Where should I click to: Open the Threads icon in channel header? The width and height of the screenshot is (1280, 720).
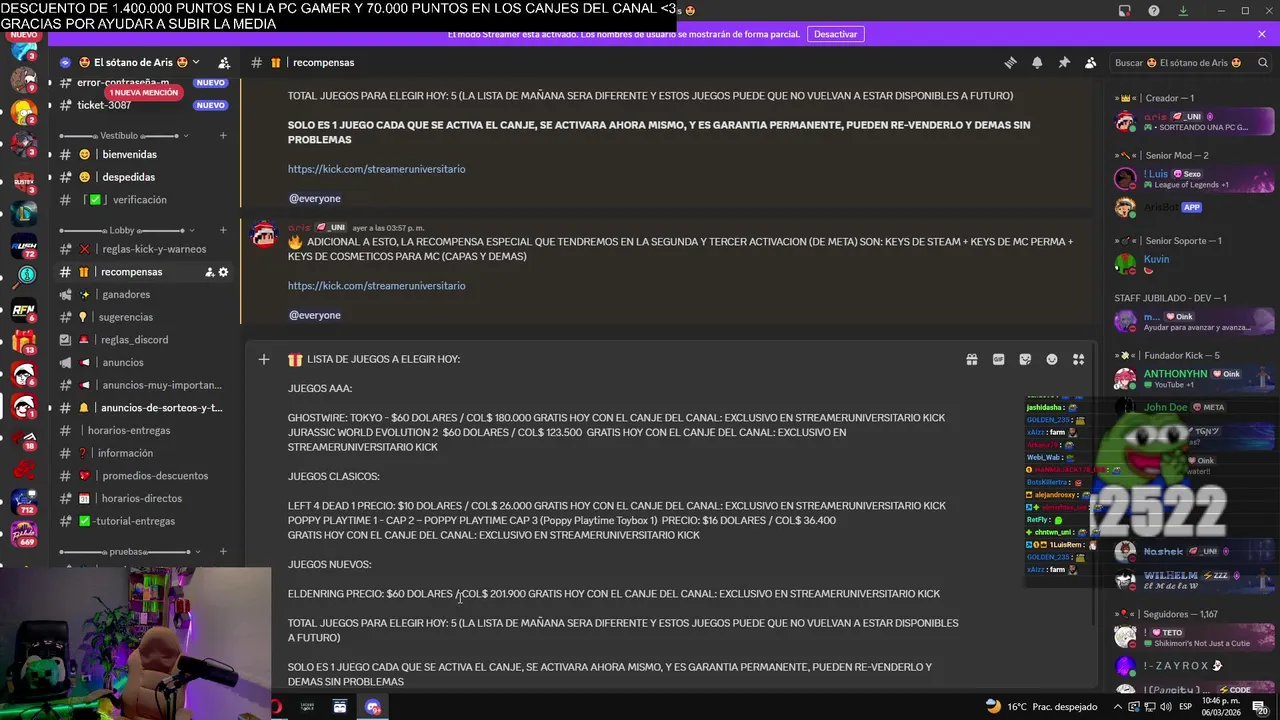[x=1010, y=62]
